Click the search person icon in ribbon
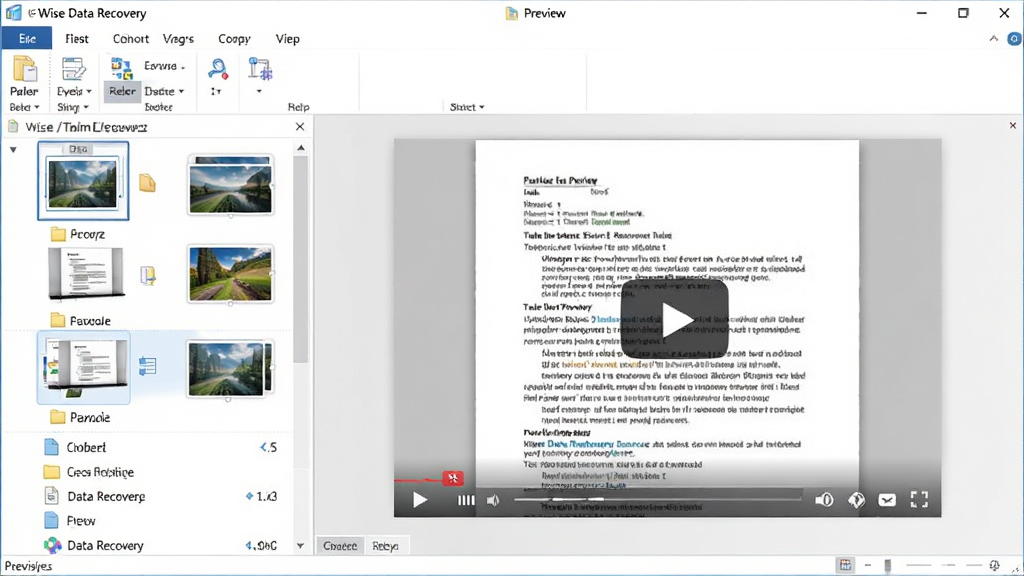 coord(217,69)
